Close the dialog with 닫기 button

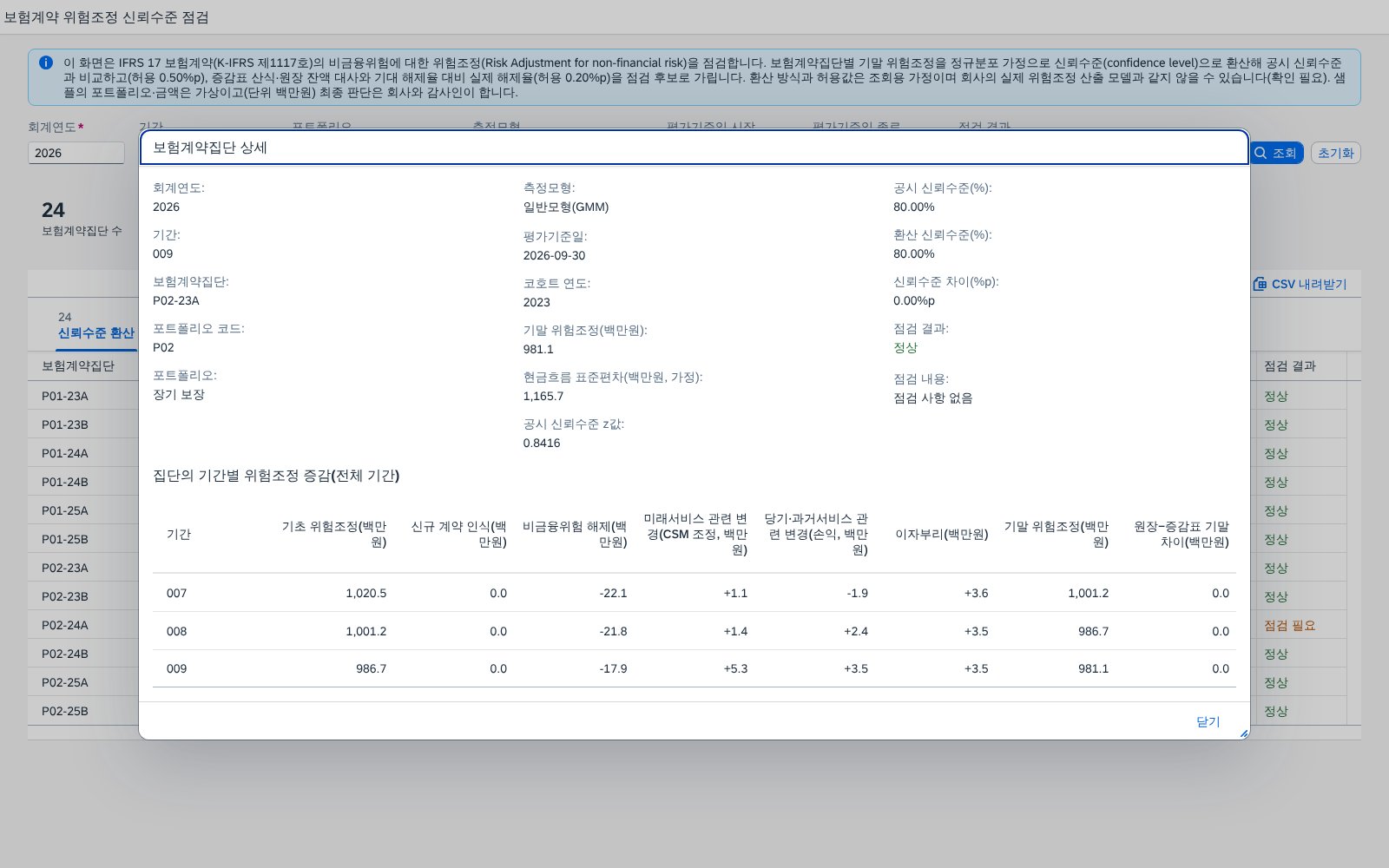1208,721
